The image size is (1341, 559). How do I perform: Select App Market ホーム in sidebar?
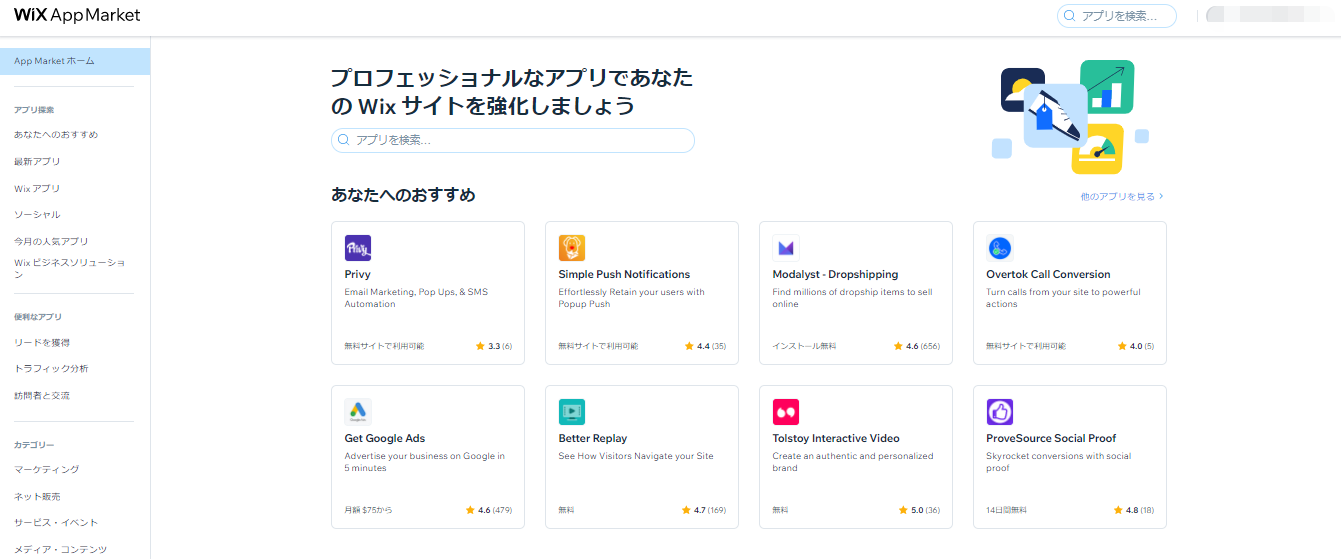click(75, 61)
